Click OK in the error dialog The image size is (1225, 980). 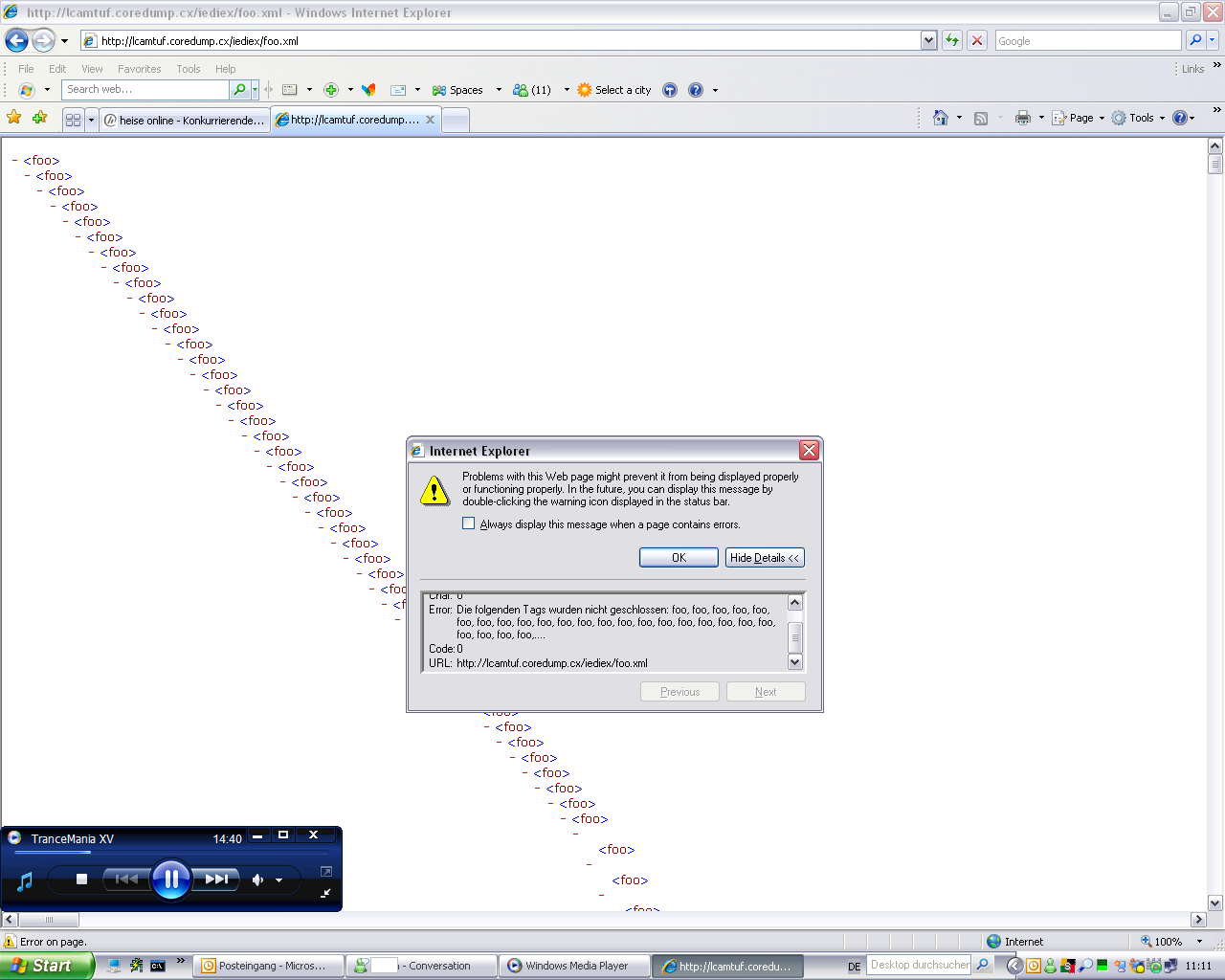tap(679, 558)
